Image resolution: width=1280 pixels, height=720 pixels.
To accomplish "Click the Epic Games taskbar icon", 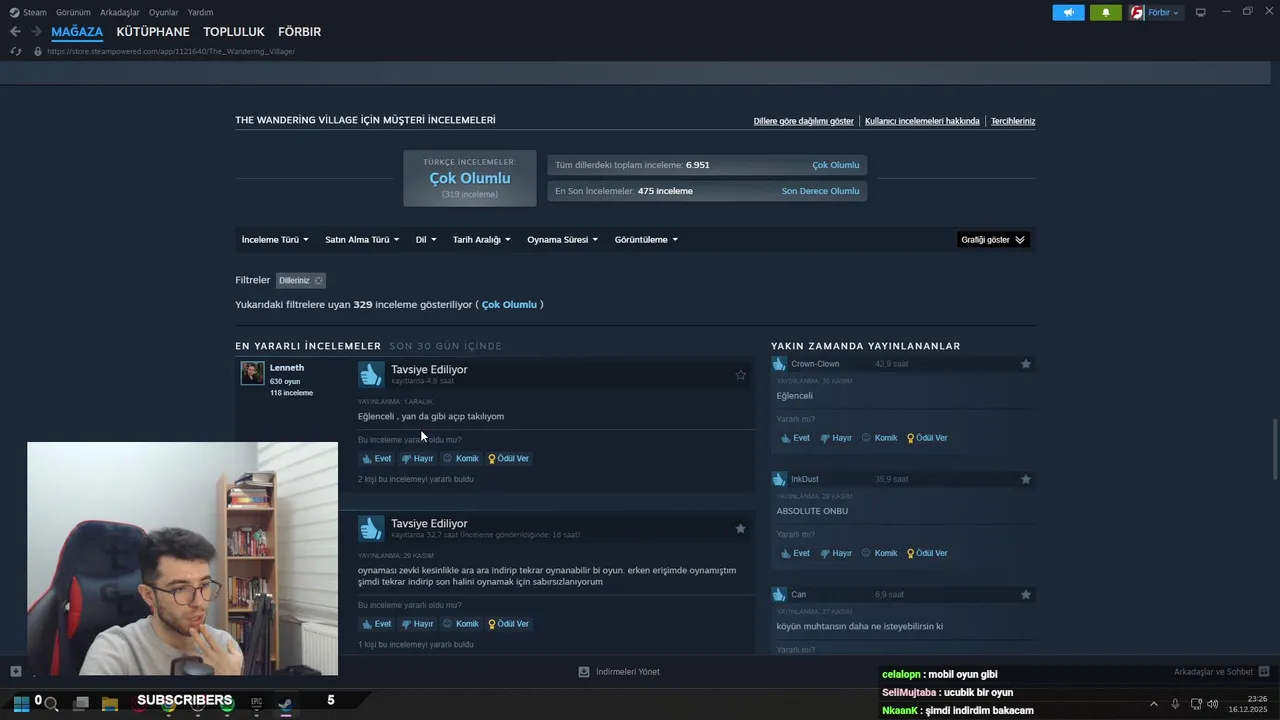I will point(257,704).
